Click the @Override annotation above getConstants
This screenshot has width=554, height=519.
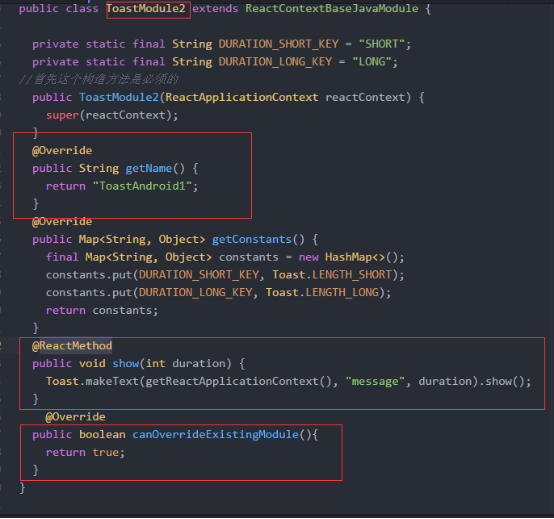point(62,222)
